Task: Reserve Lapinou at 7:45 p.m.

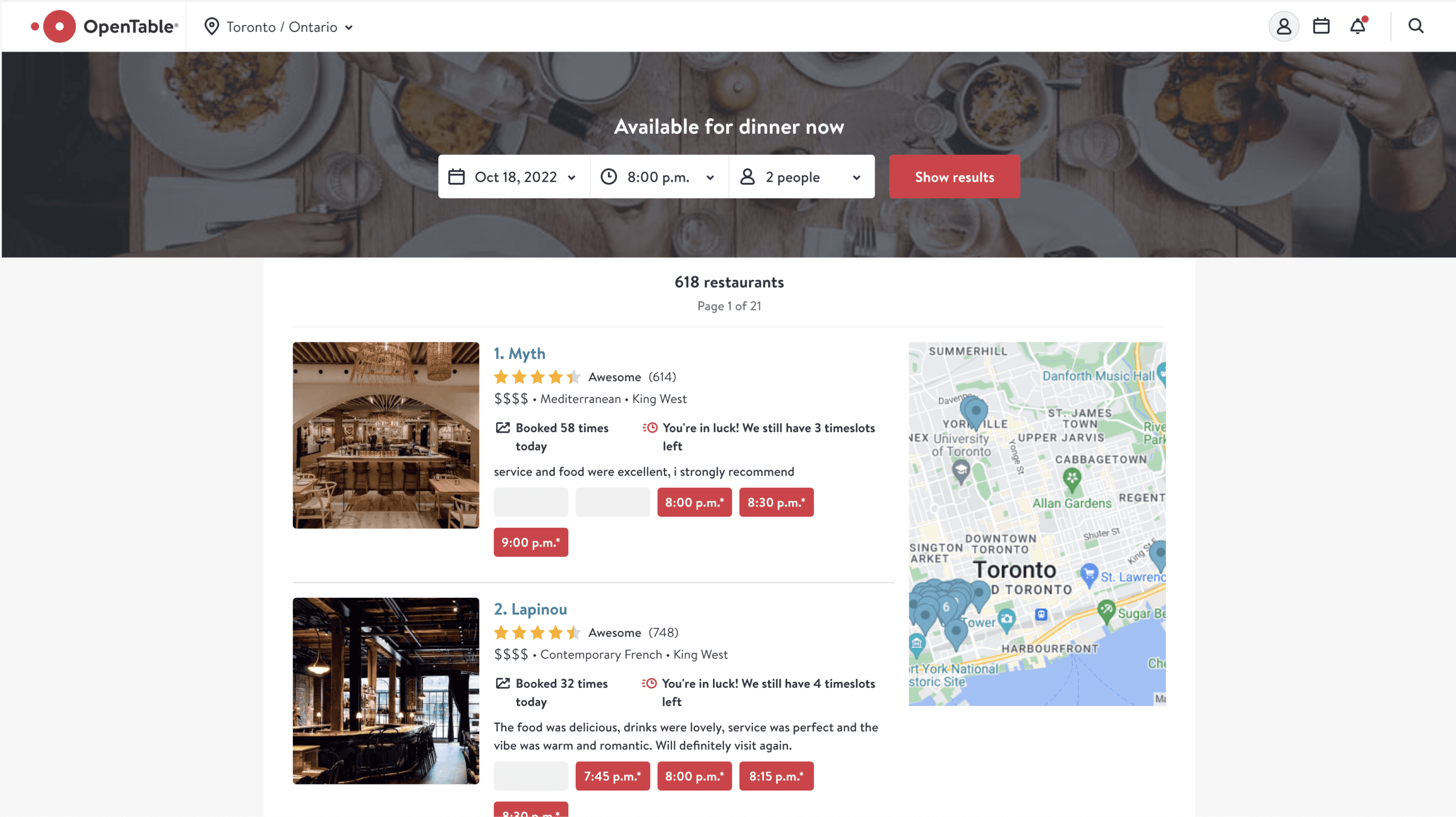Action: point(612,776)
